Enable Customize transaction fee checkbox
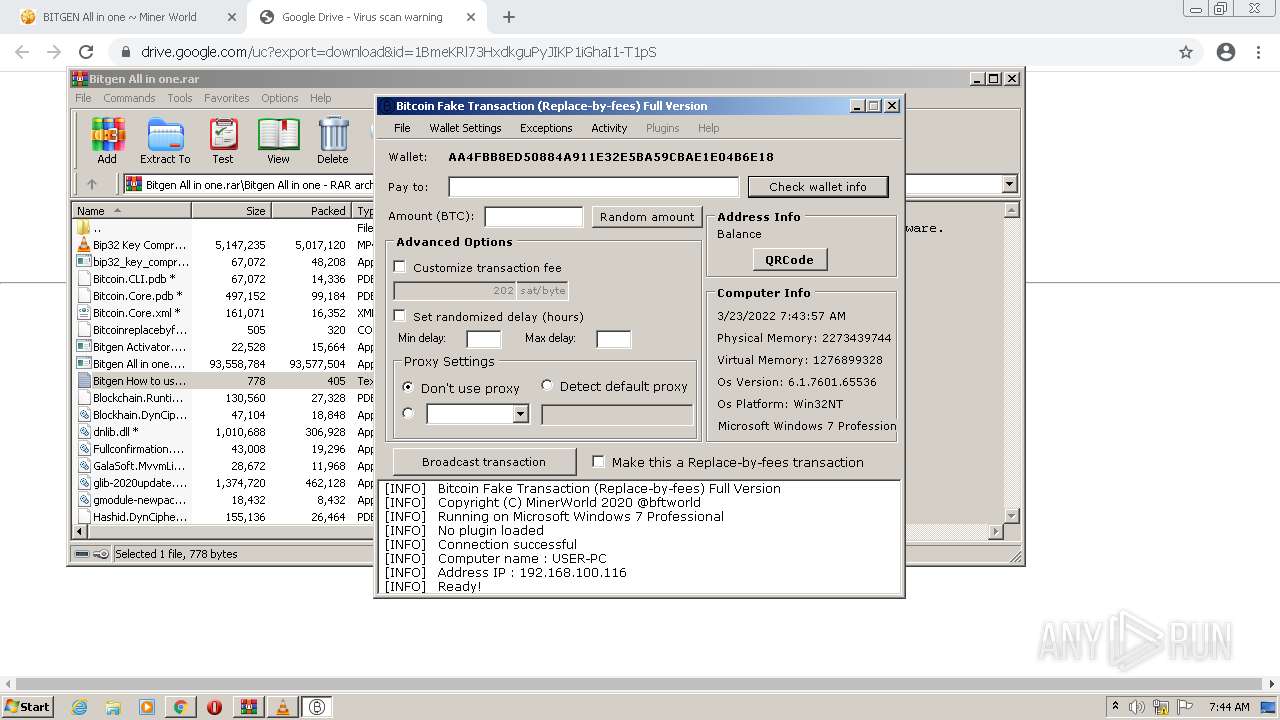This screenshot has height=720, width=1280. [x=400, y=267]
